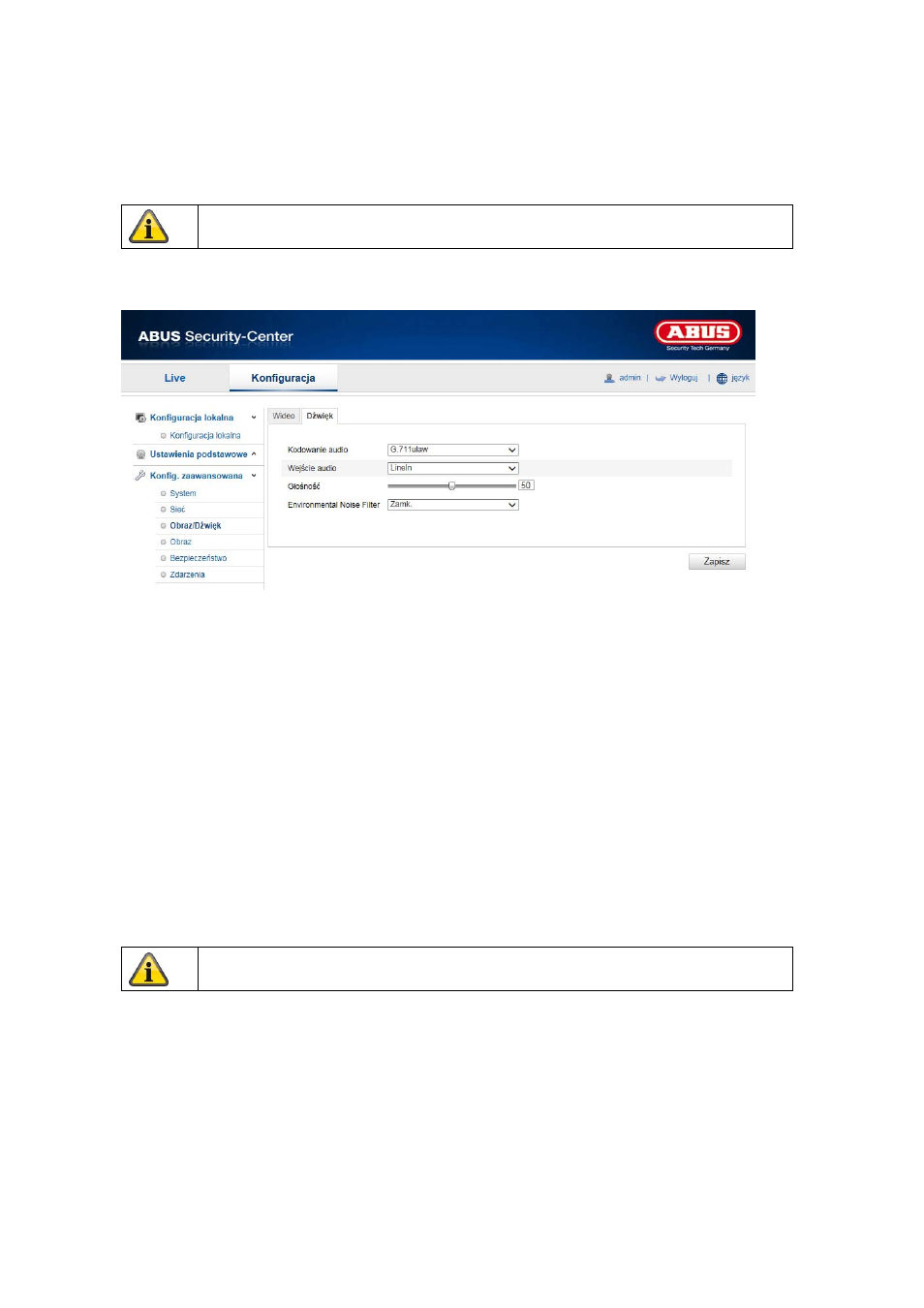Select the Wideo tab
The width and height of the screenshot is (924, 1308).
(284, 416)
